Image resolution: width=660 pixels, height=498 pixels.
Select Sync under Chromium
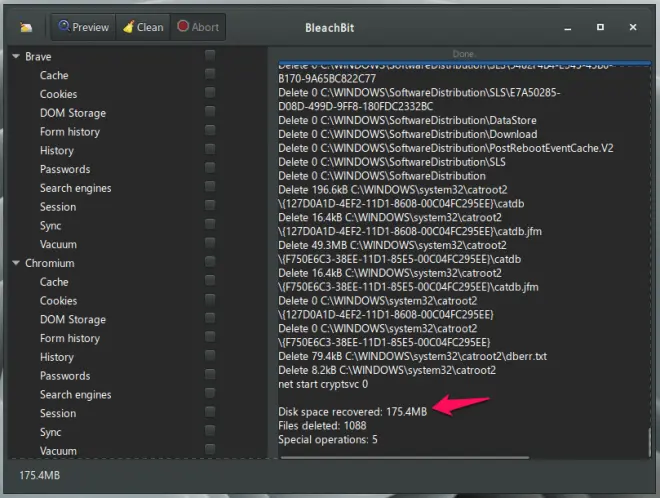pos(51,432)
